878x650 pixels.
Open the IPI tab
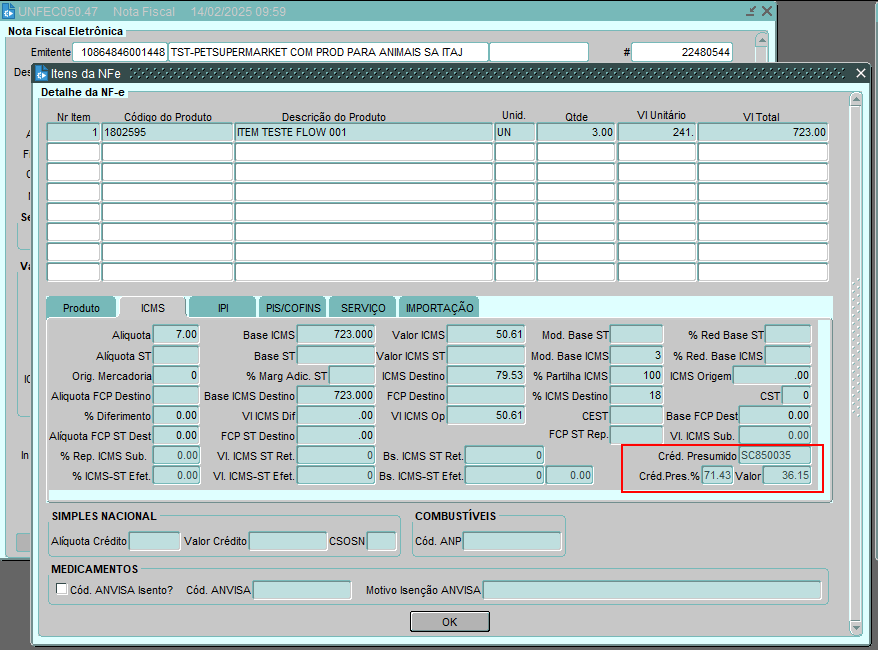coord(223,308)
